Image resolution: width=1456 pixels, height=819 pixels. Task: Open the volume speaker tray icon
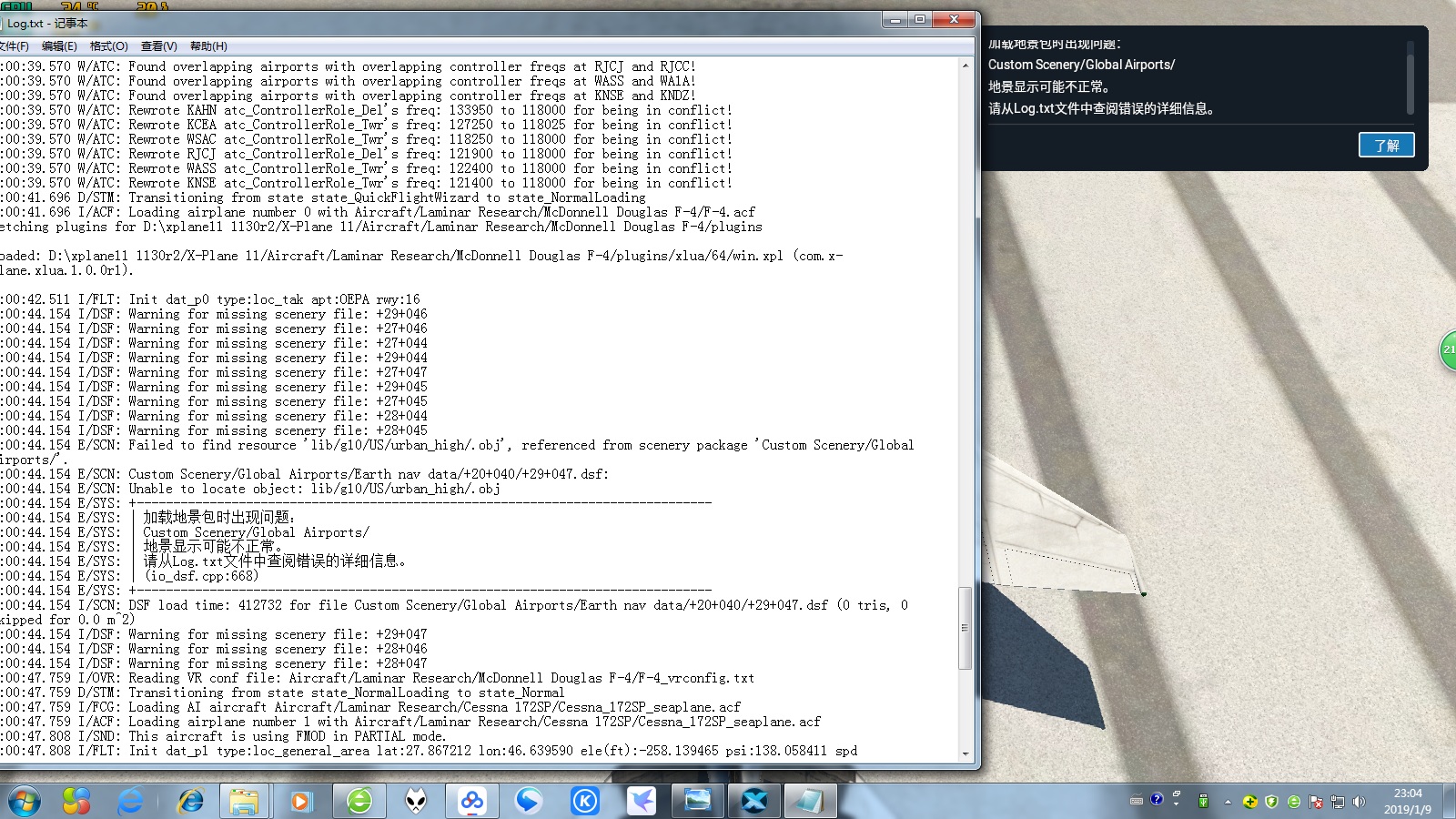point(1360,802)
